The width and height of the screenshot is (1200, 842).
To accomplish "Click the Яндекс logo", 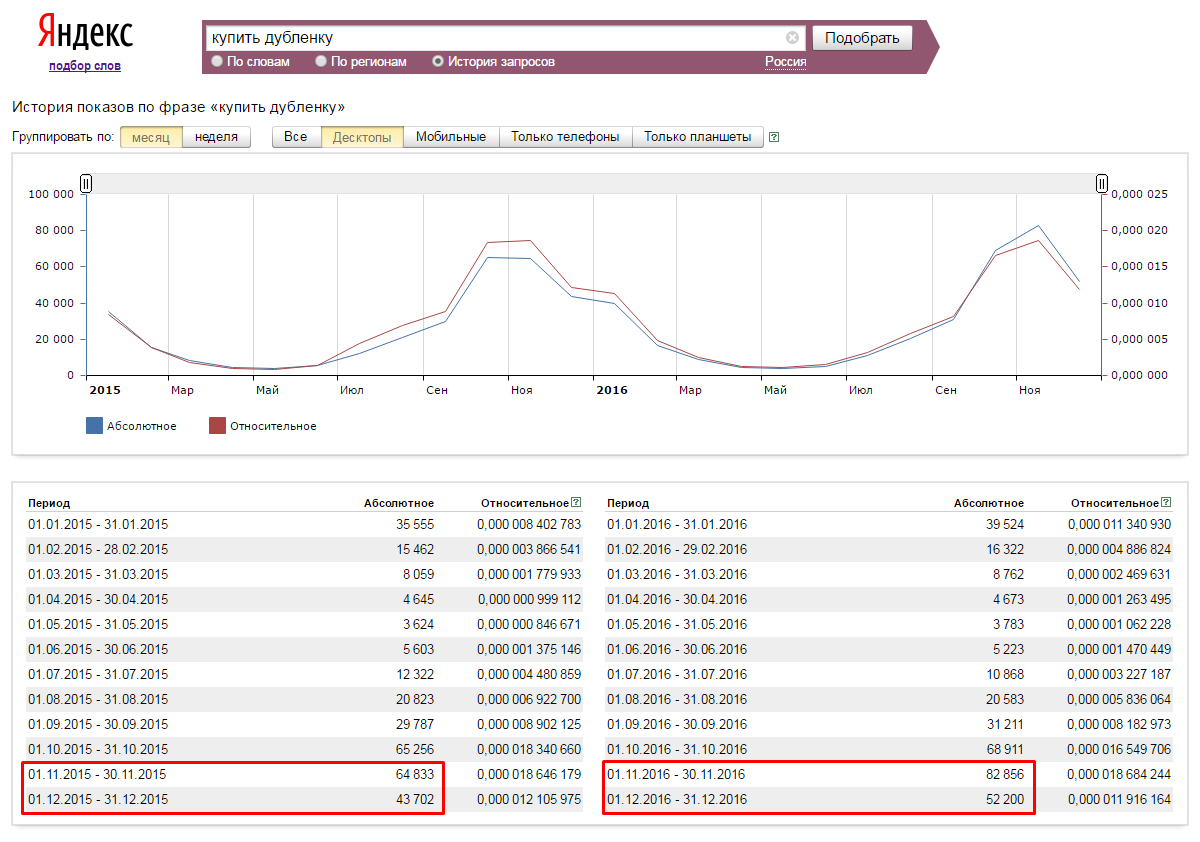I will [x=85, y=32].
